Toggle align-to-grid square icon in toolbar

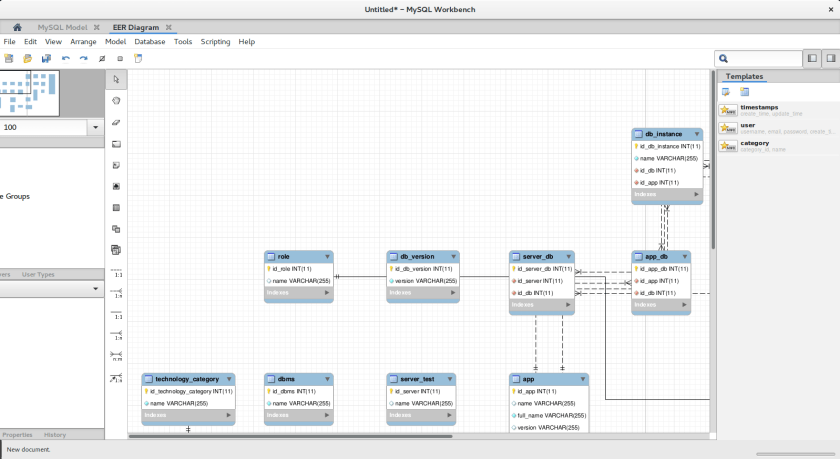point(120,58)
